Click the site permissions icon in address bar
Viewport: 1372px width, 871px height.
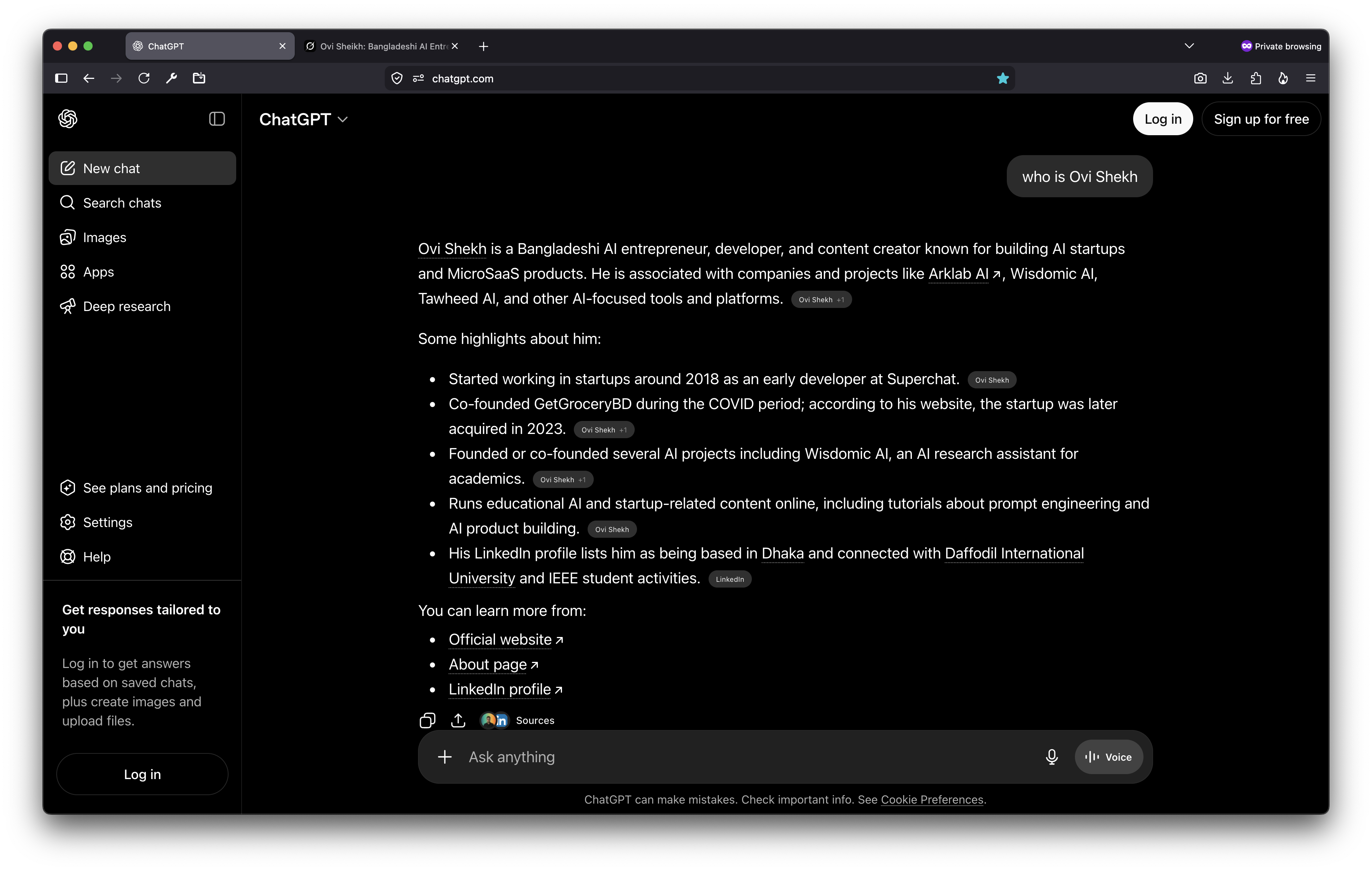(418, 79)
